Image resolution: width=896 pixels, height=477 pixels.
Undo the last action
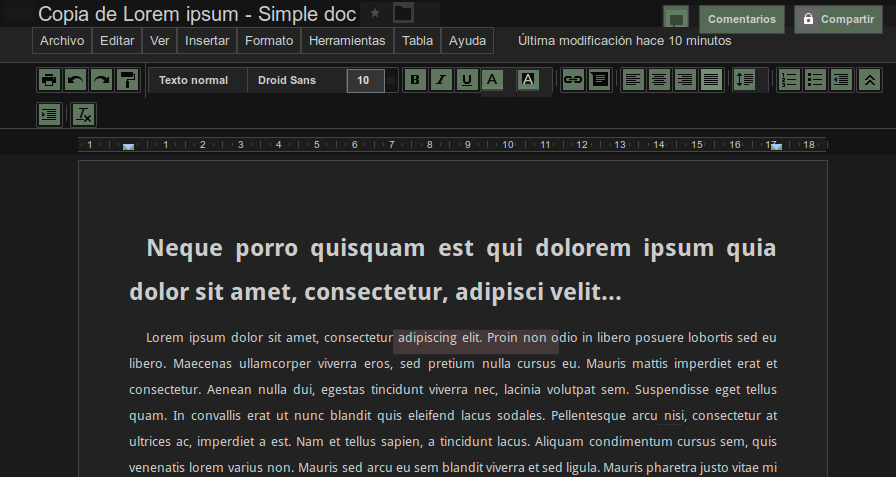75,80
